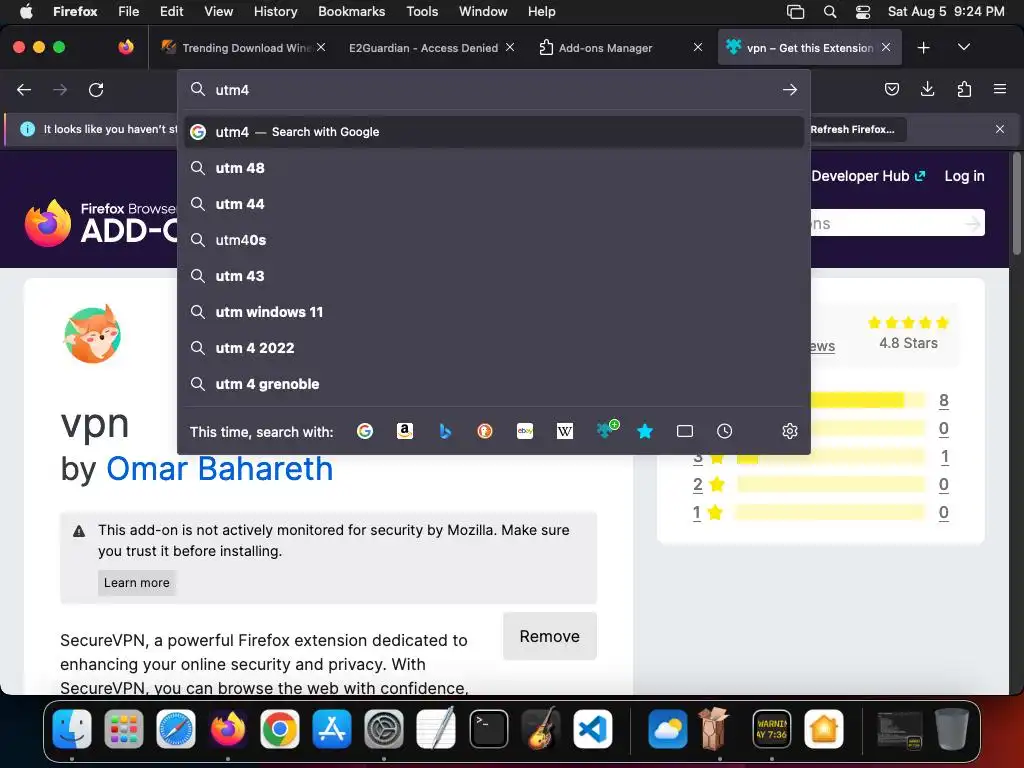Filter reviews by 2 stars rating

click(708, 485)
